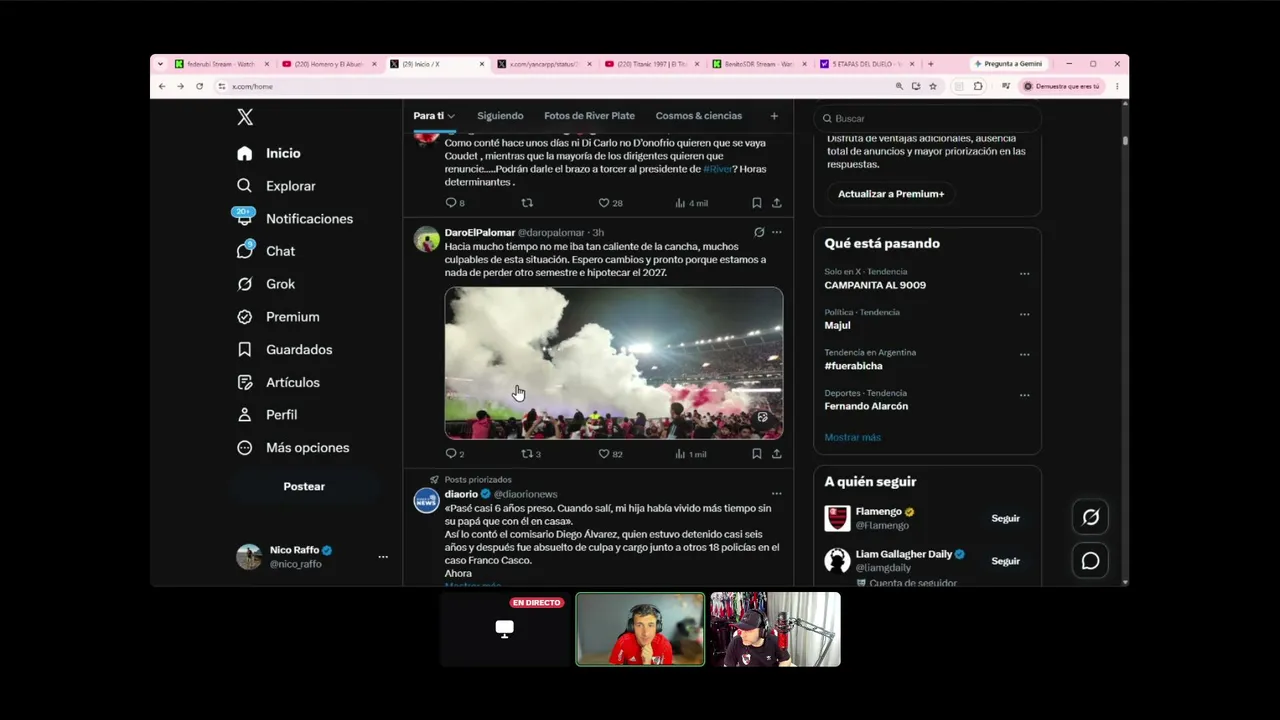
Task: Open Perfil in the sidebar
Action: [x=266, y=415]
